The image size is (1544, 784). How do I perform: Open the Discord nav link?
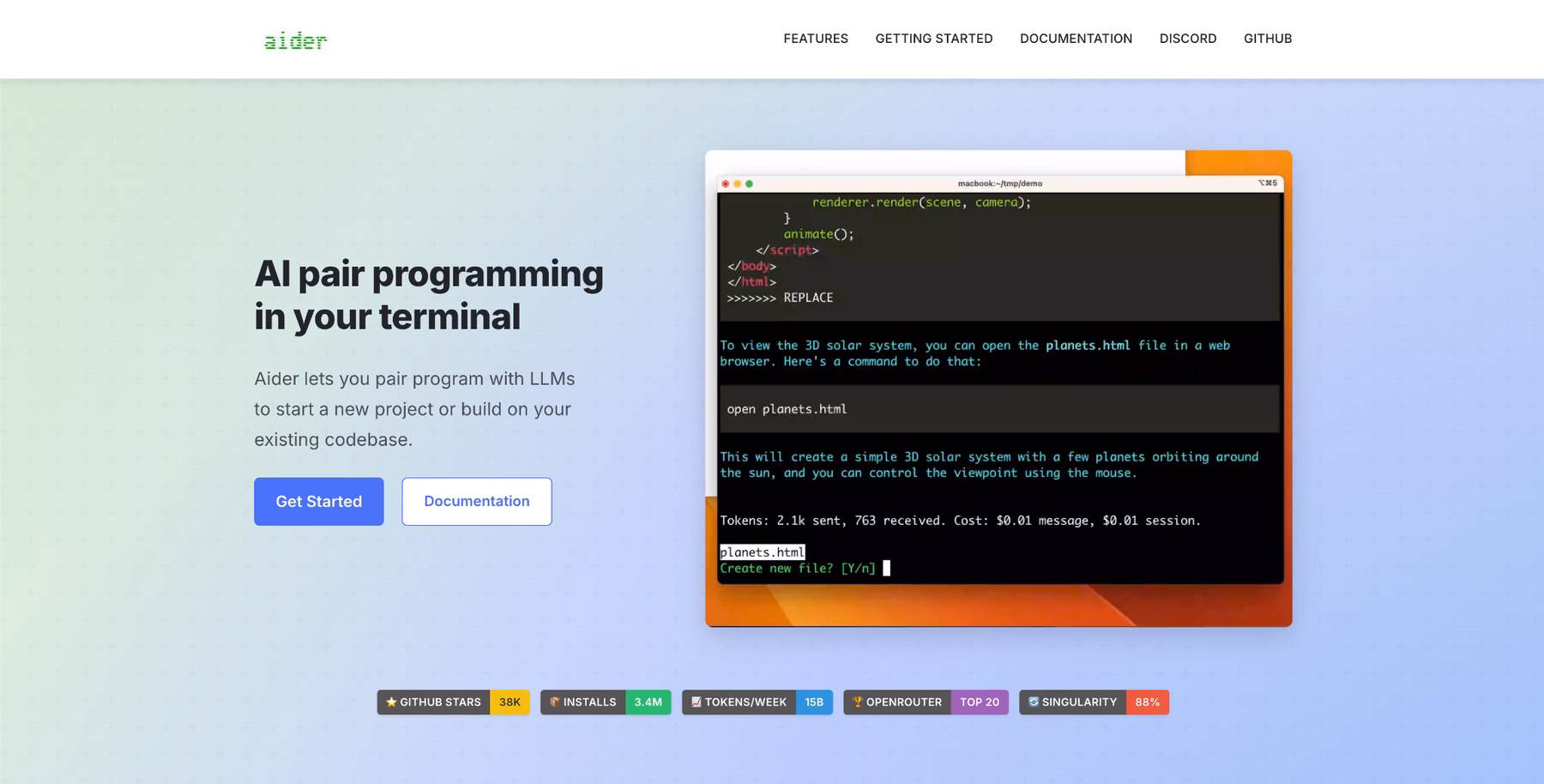[1188, 39]
